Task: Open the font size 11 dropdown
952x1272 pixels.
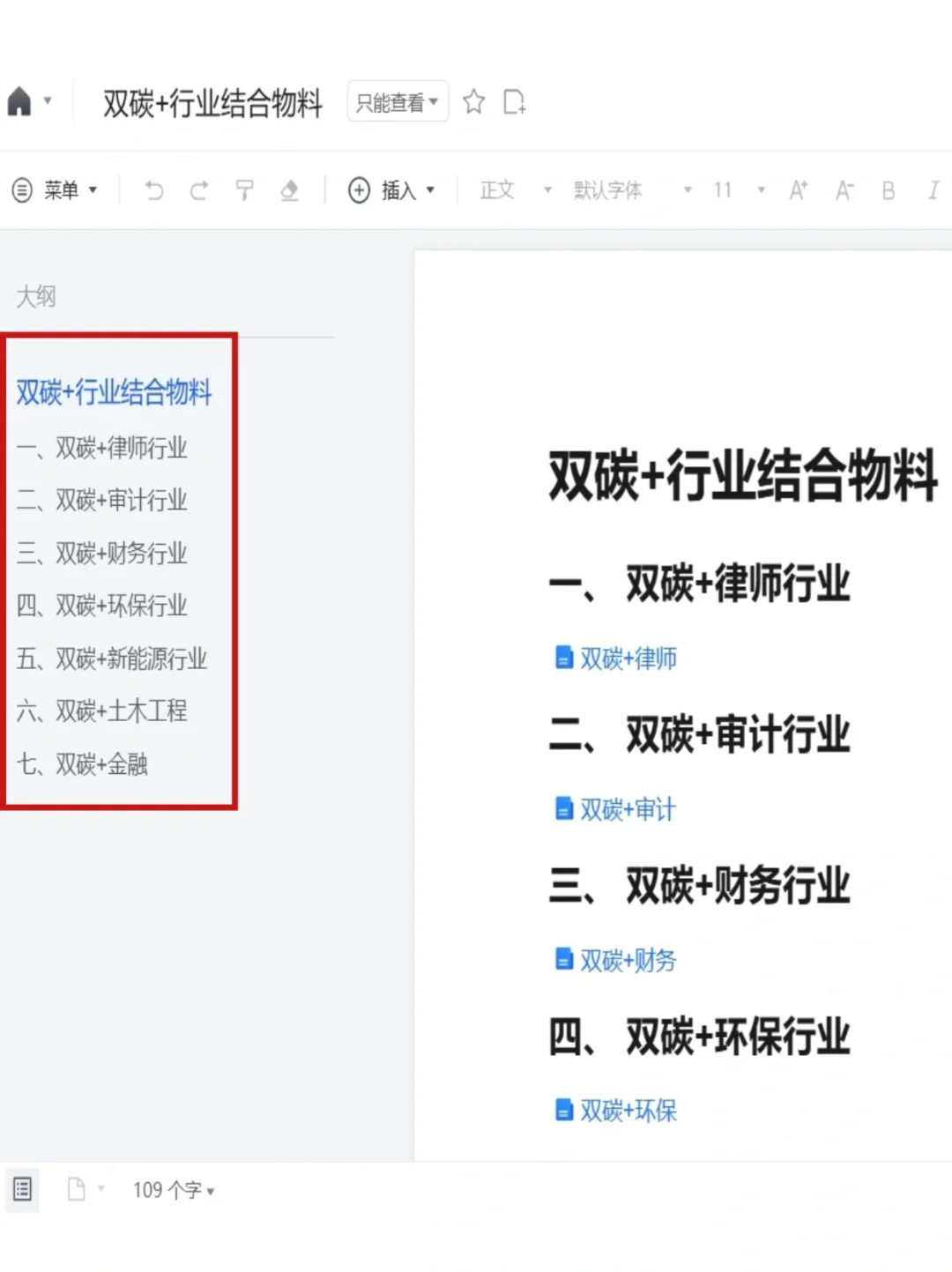Action: [739, 190]
